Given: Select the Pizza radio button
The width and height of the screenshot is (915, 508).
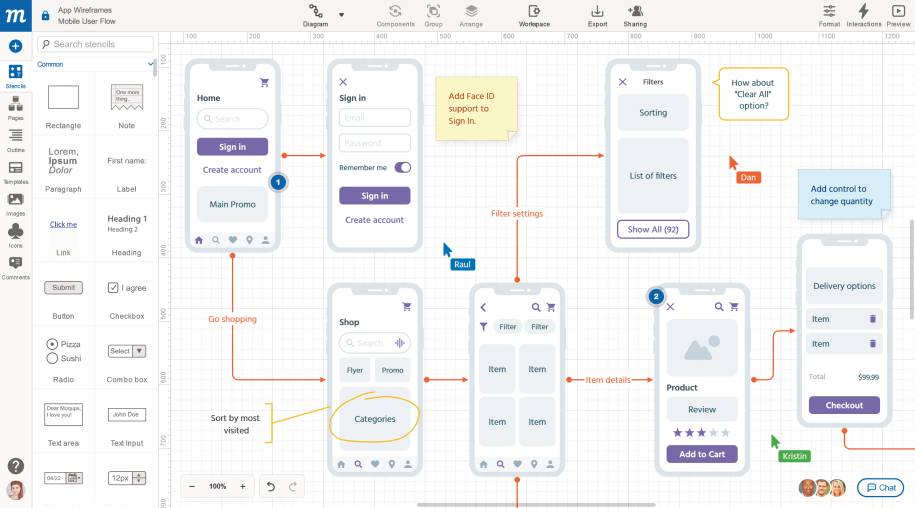Looking at the screenshot, I should [52, 344].
